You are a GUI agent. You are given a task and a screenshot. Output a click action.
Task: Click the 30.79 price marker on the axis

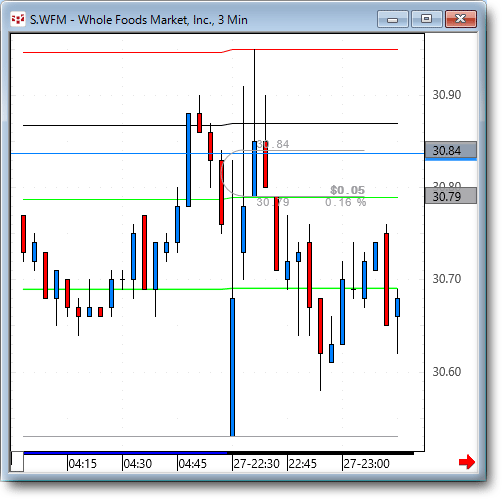pos(451,196)
